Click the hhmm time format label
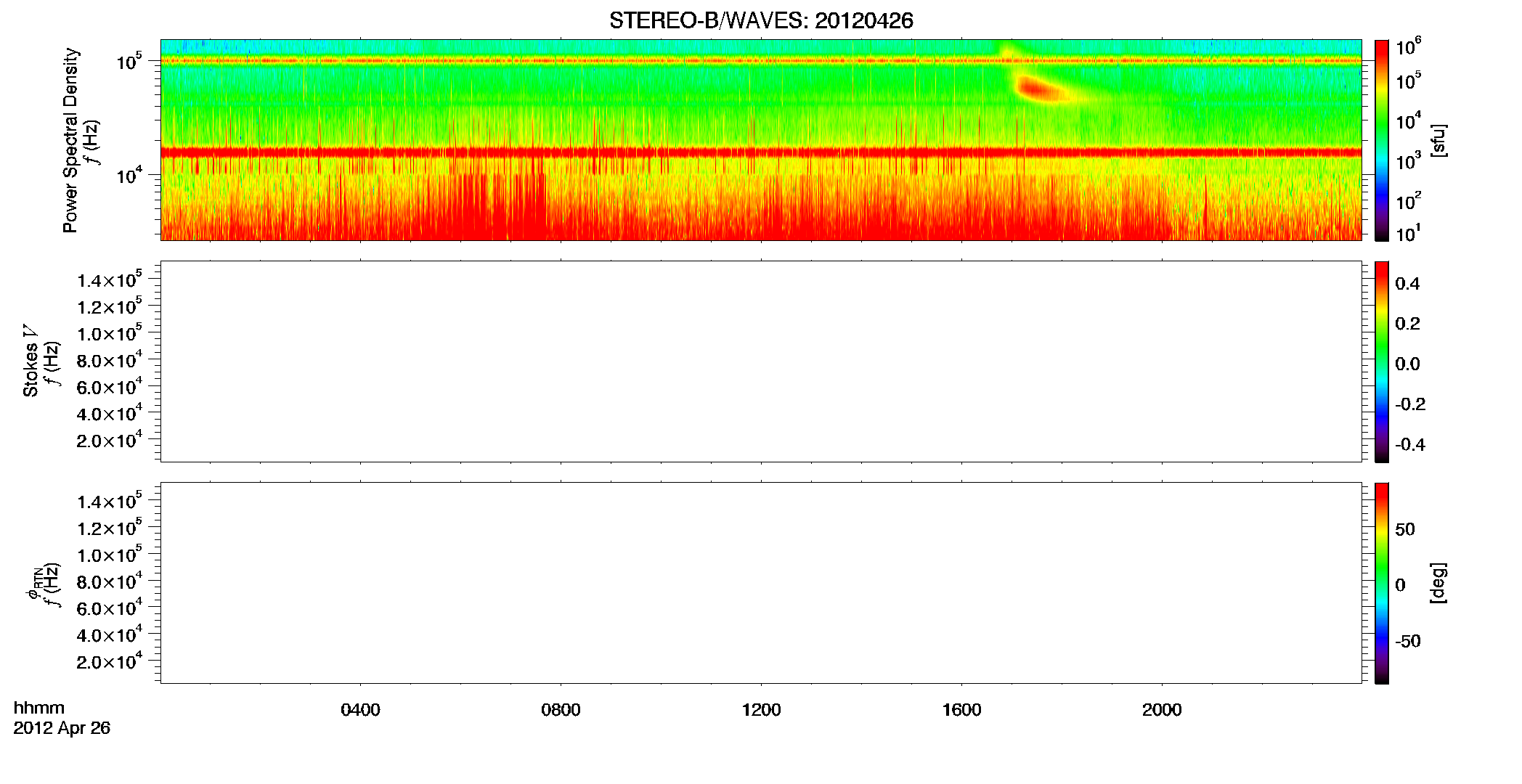This screenshot has width=1522, height=784. pos(39,709)
